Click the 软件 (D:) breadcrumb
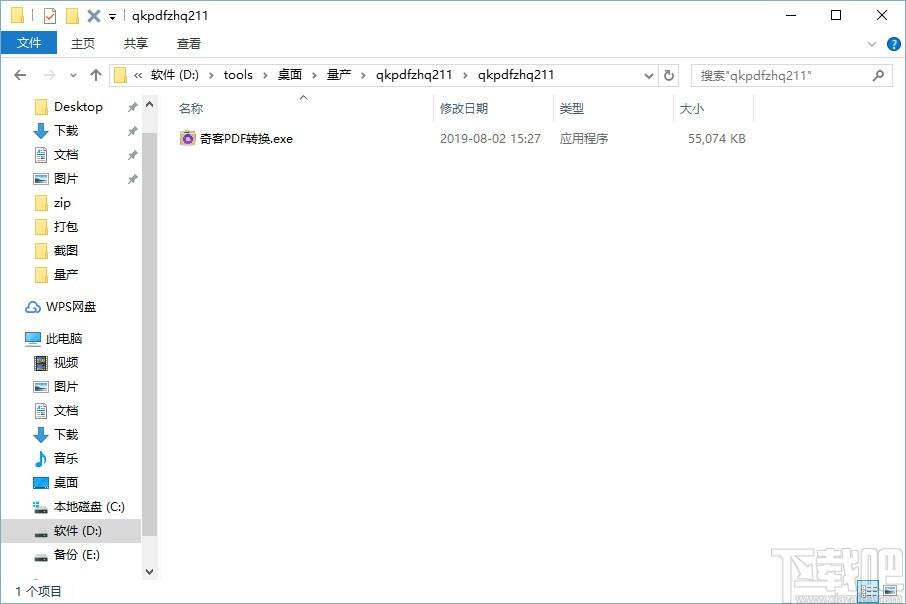The width and height of the screenshot is (906, 604). 174,75
